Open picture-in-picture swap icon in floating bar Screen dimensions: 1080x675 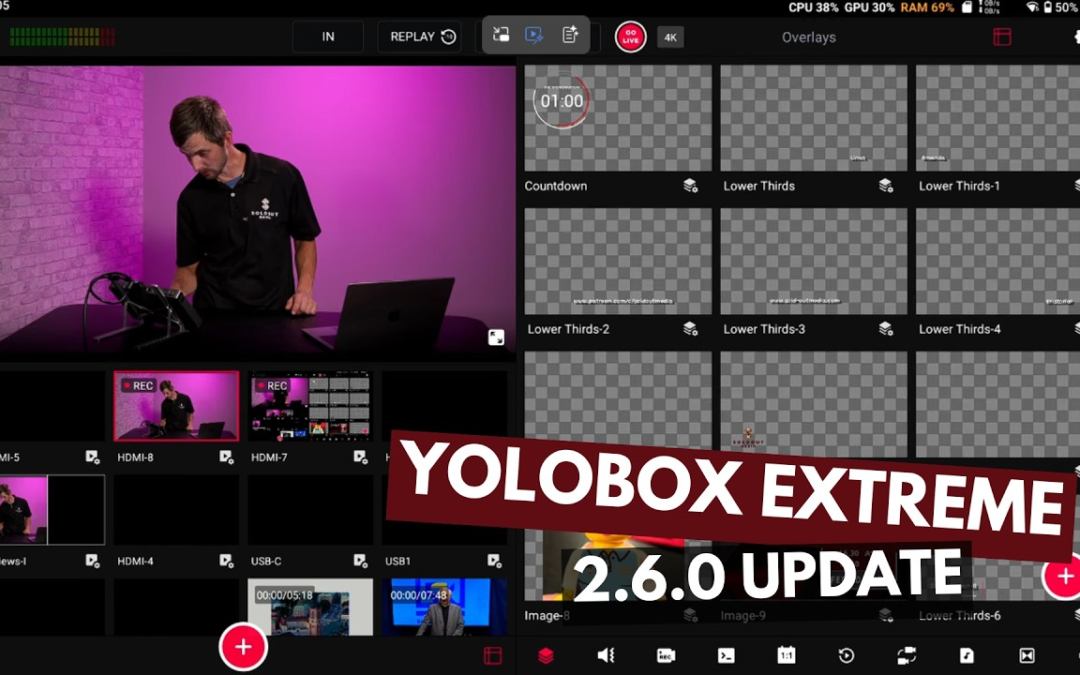[x=501, y=35]
